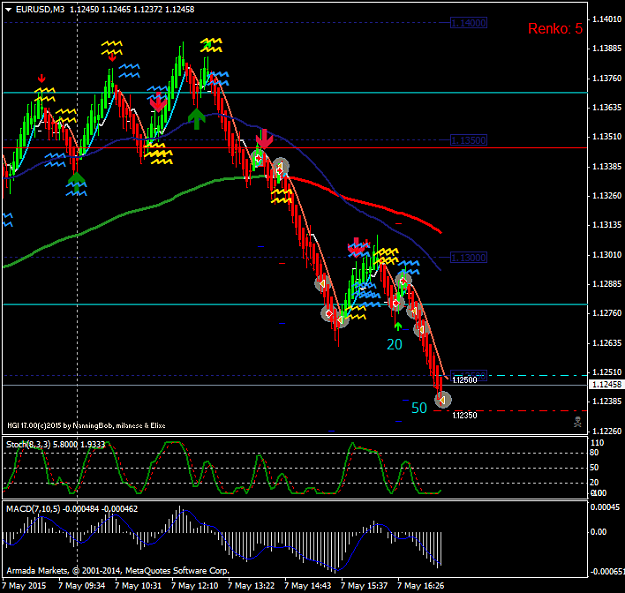Open the chart menu triangle beside EURUSD,M3
625x593 pixels.
pos(8,10)
